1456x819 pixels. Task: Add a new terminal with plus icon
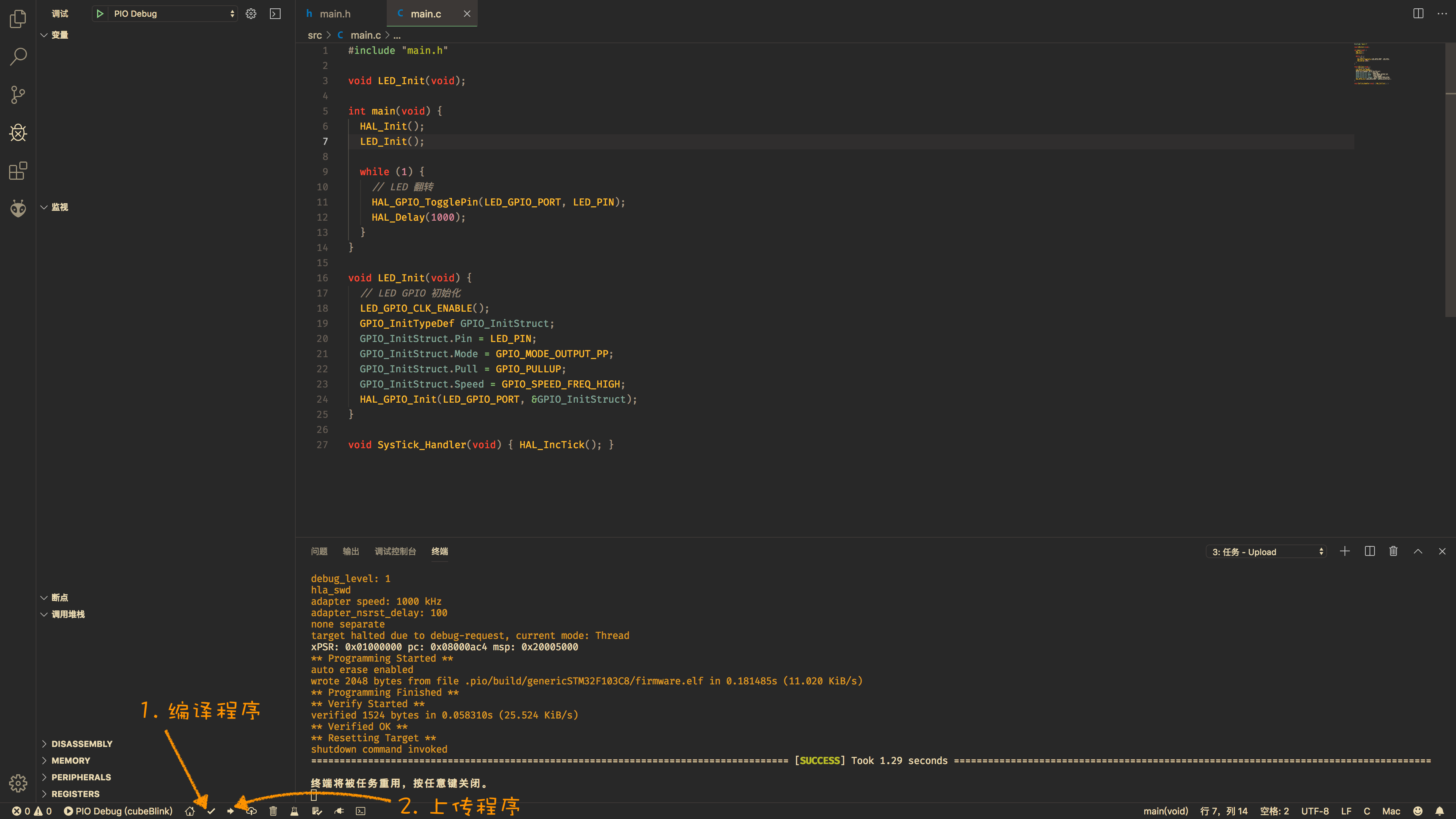click(x=1345, y=551)
